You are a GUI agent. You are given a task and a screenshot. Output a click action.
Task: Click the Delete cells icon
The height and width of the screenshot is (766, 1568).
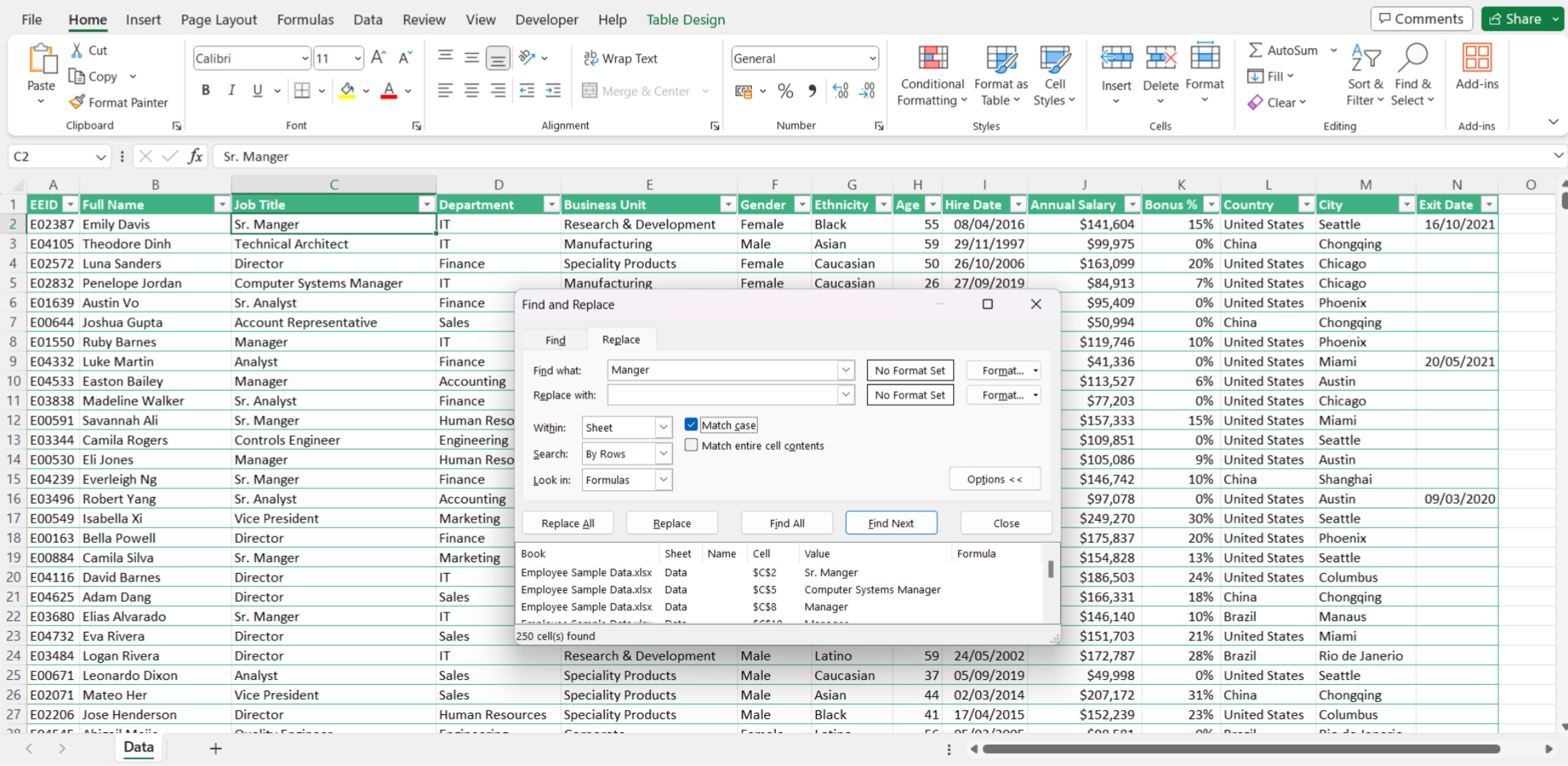coord(1160,59)
